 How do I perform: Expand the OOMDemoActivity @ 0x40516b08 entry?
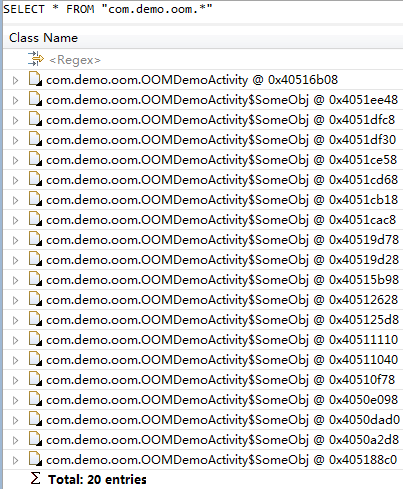pyautogui.click(x=15, y=80)
